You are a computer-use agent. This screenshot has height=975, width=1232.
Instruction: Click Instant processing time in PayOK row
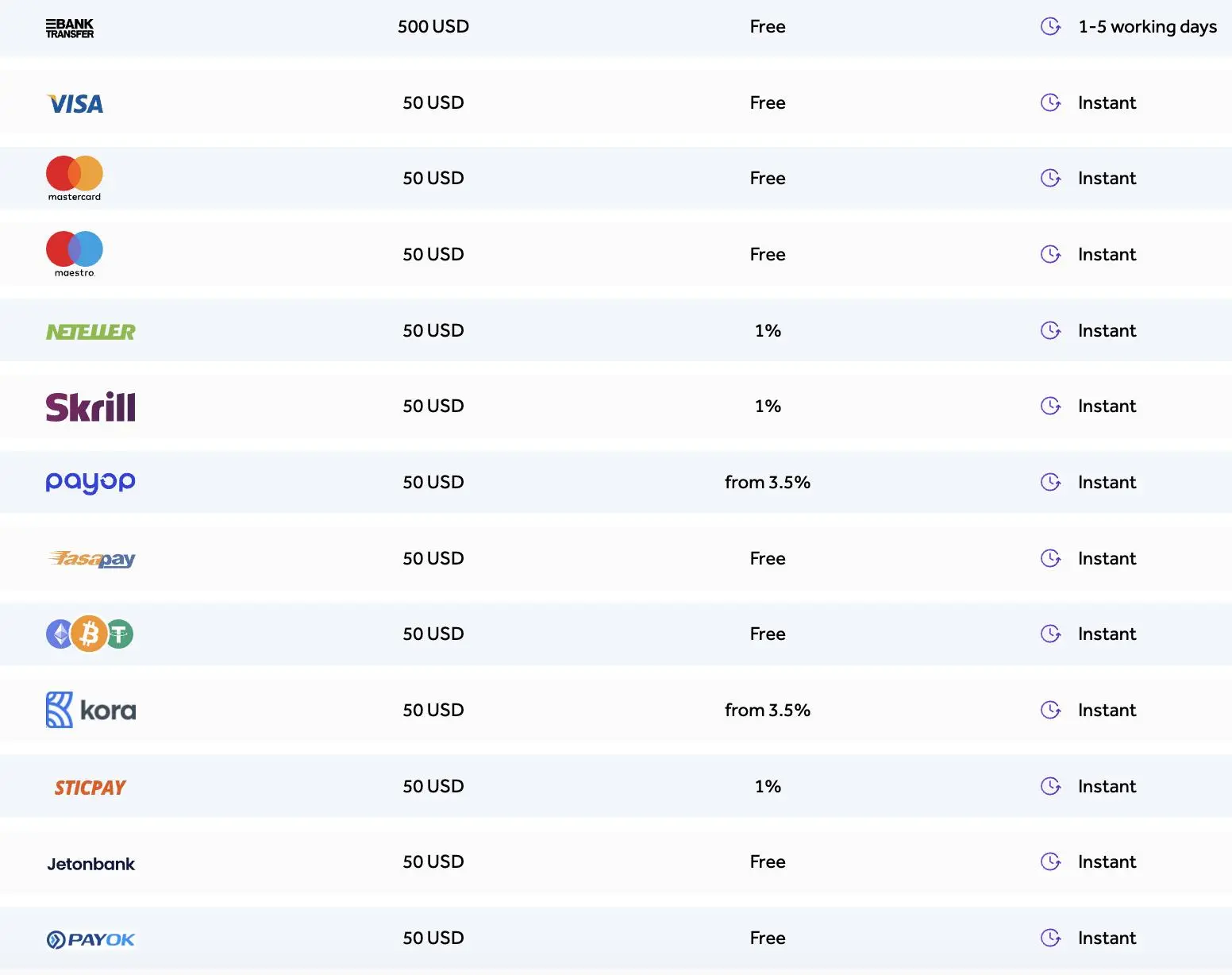point(1107,938)
